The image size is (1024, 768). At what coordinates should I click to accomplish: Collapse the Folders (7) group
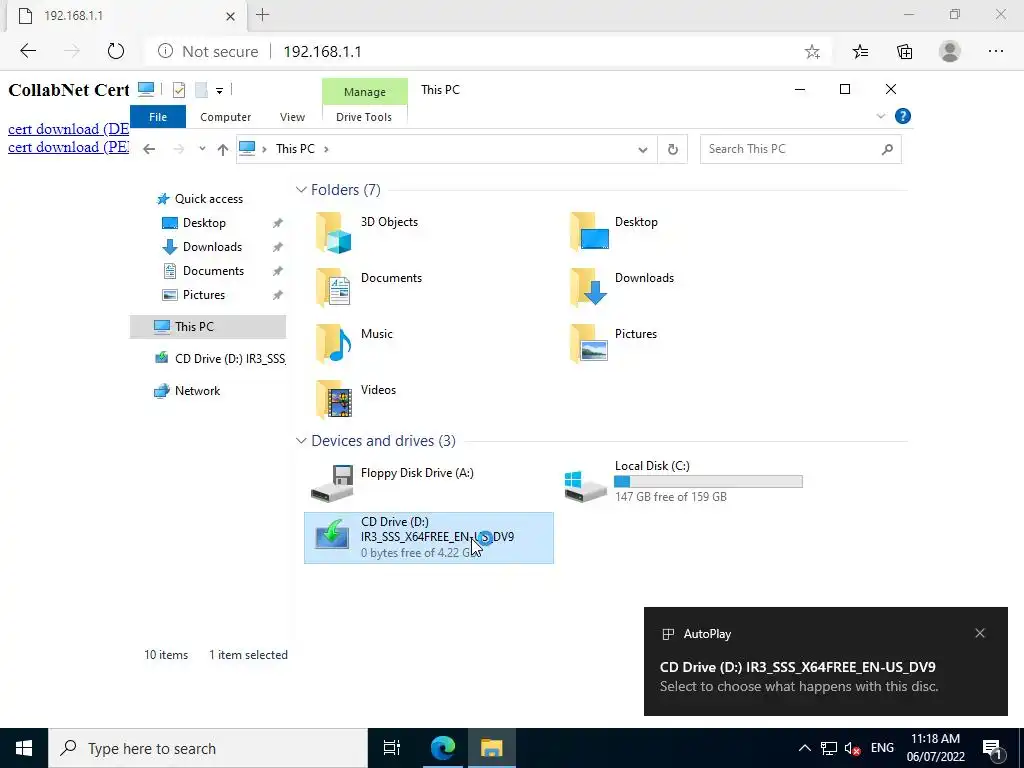(x=301, y=190)
